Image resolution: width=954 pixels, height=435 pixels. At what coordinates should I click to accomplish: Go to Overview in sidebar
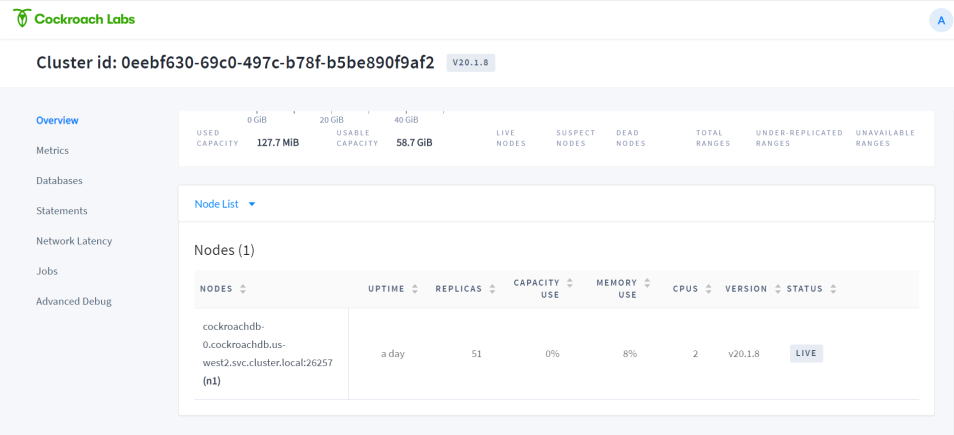(57, 120)
